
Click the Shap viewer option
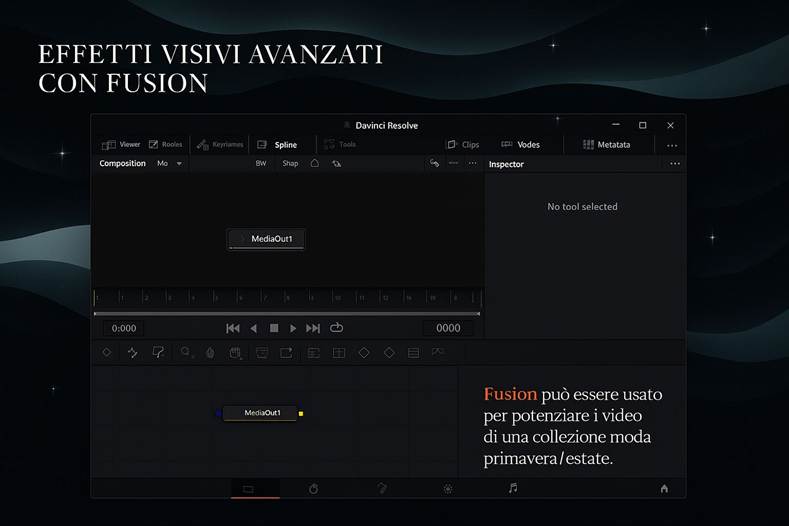coord(290,163)
